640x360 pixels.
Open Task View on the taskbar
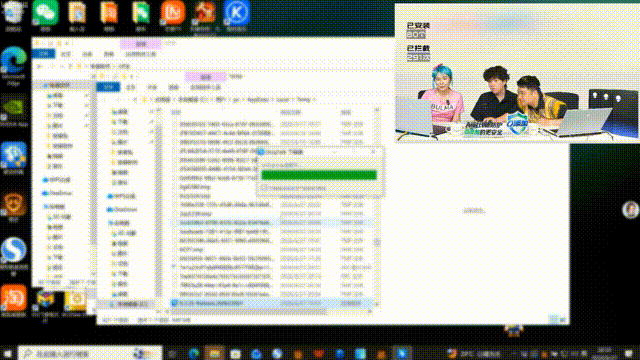click(x=172, y=353)
